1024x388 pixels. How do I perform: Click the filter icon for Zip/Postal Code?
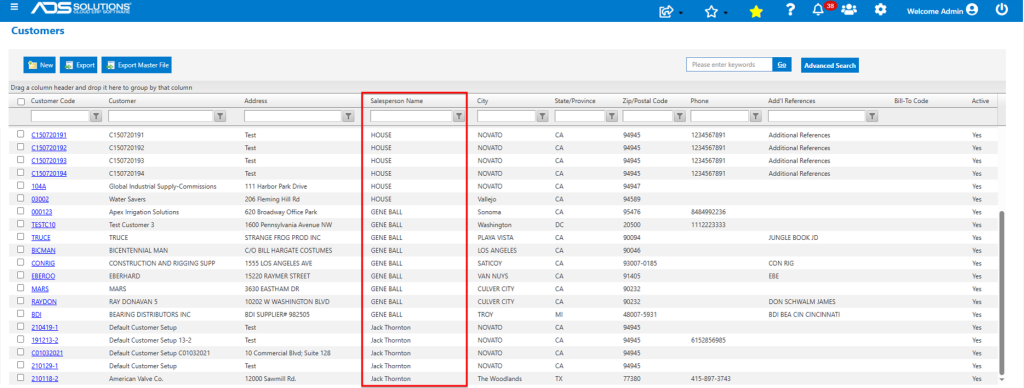coord(680,116)
